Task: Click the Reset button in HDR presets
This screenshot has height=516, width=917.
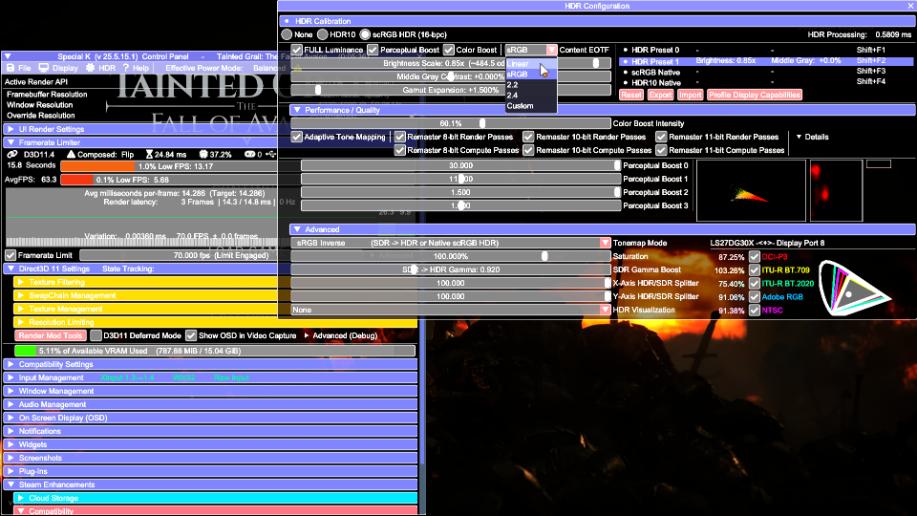Action: click(x=631, y=95)
